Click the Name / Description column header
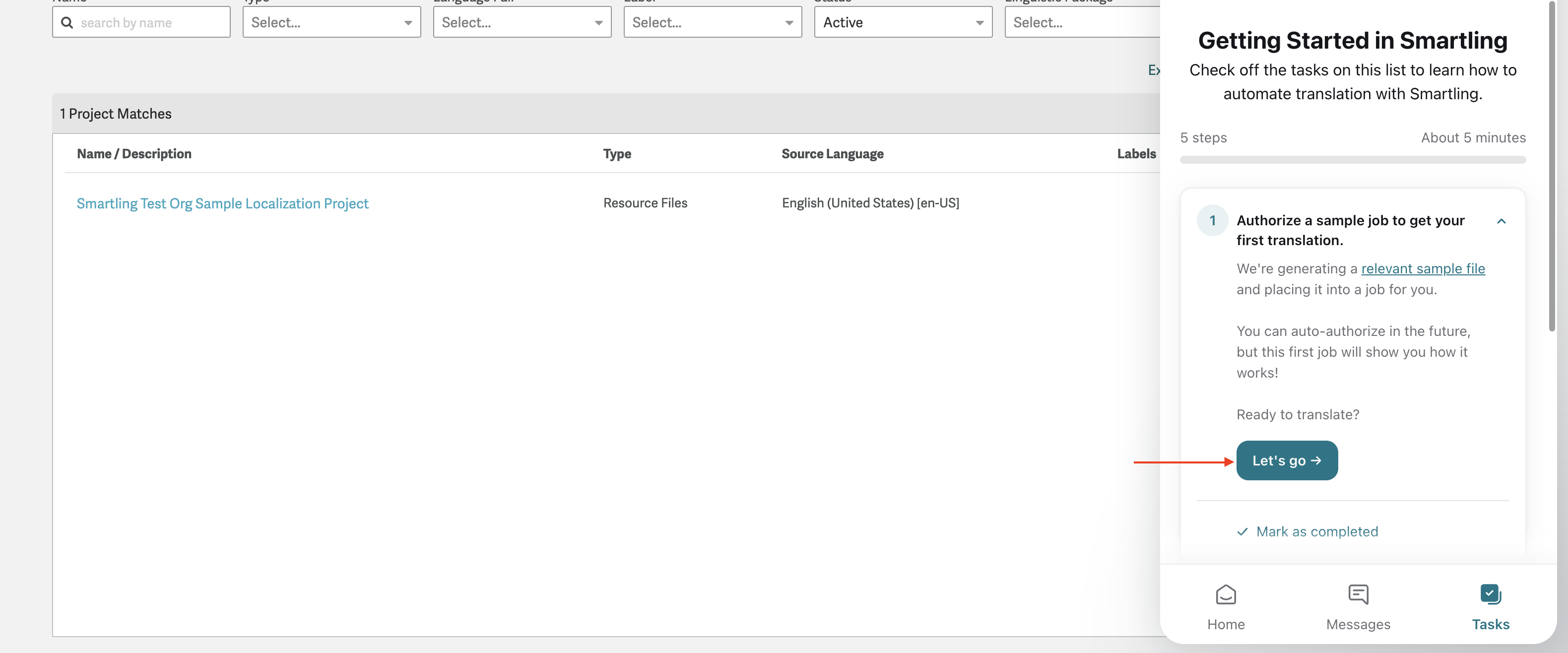 click(x=134, y=154)
